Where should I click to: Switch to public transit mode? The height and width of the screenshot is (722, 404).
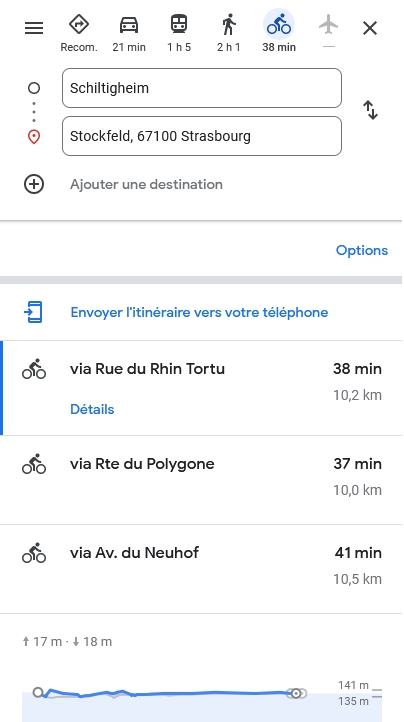(x=179, y=24)
